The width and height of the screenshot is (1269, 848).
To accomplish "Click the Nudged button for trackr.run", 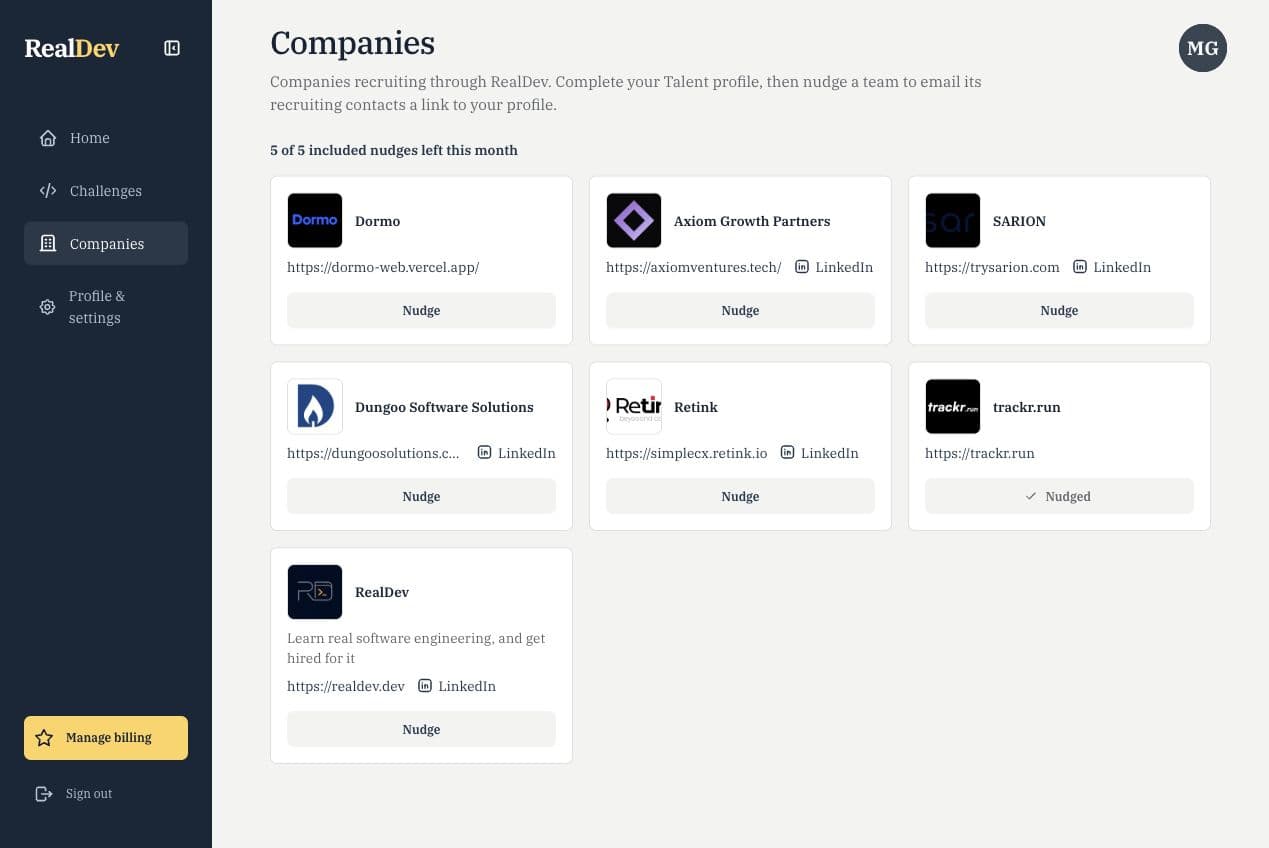I will (x=1059, y=497).
